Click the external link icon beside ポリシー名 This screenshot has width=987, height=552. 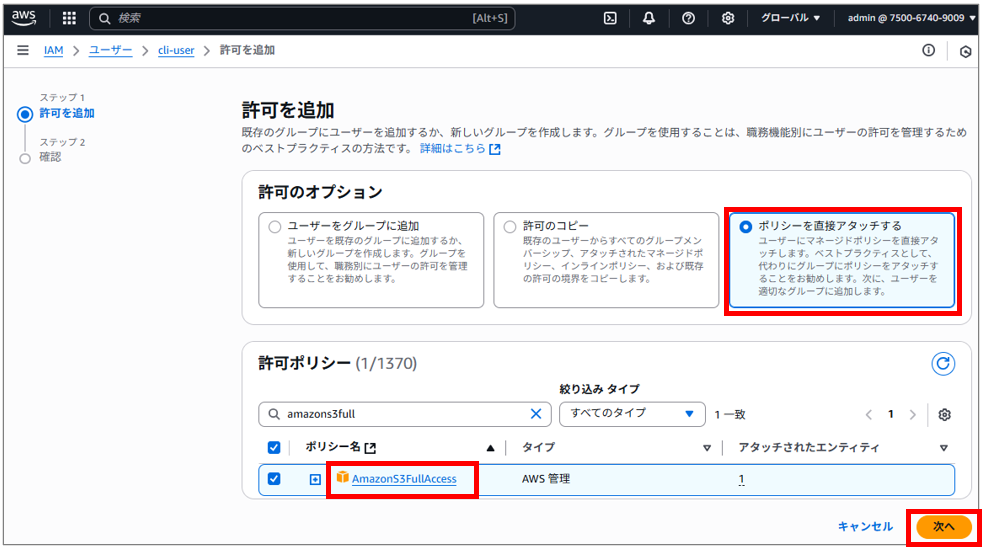click(370, 448)
